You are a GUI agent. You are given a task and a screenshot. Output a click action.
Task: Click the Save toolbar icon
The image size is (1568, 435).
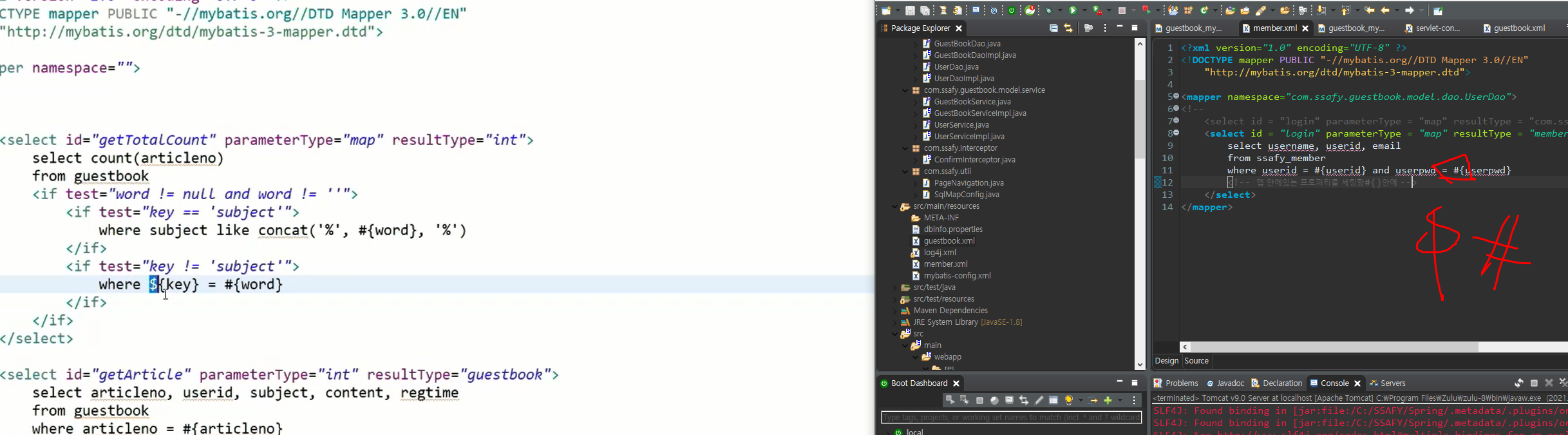coord(910,10)
